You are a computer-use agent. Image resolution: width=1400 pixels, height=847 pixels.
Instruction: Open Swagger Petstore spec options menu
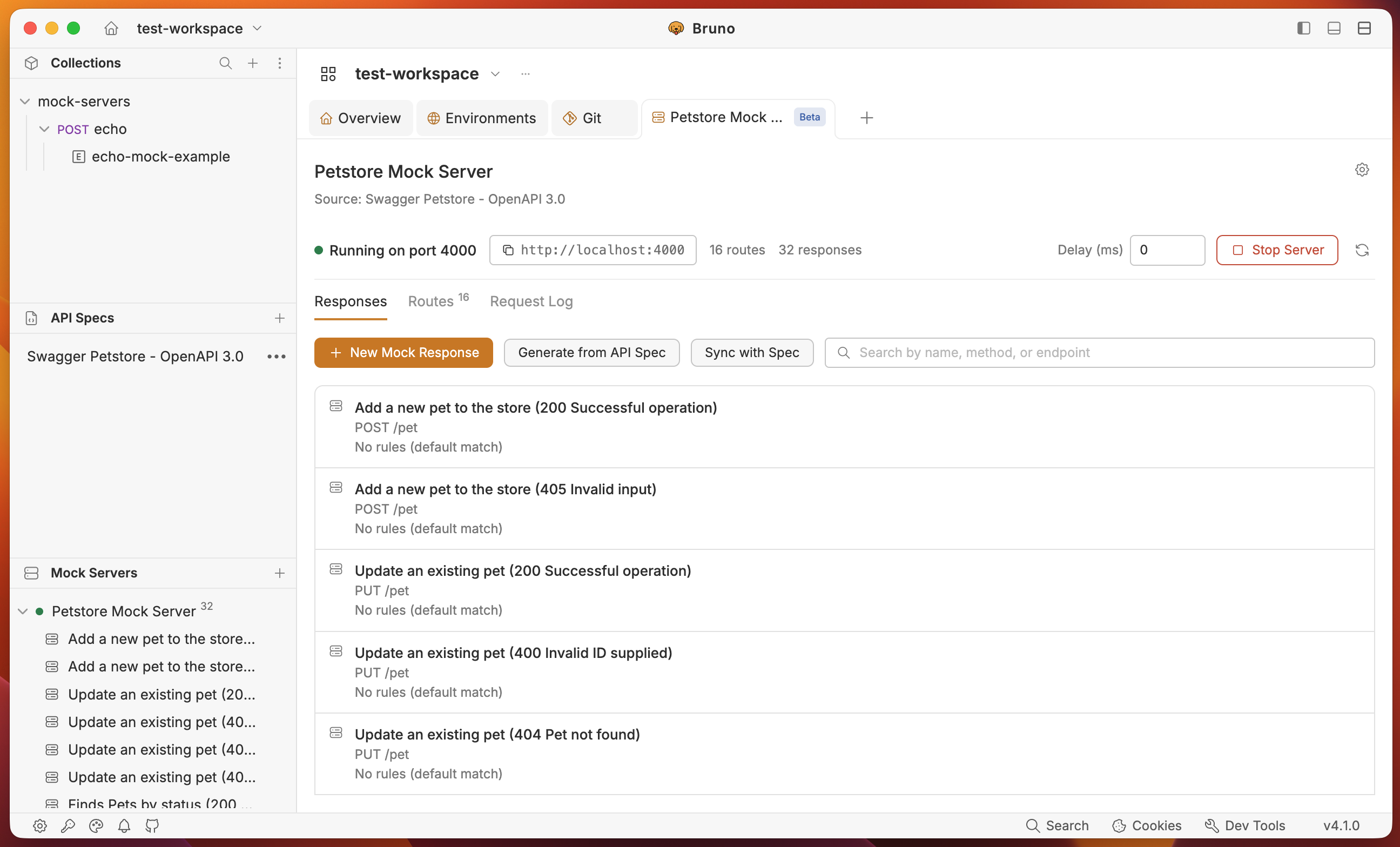277,356
